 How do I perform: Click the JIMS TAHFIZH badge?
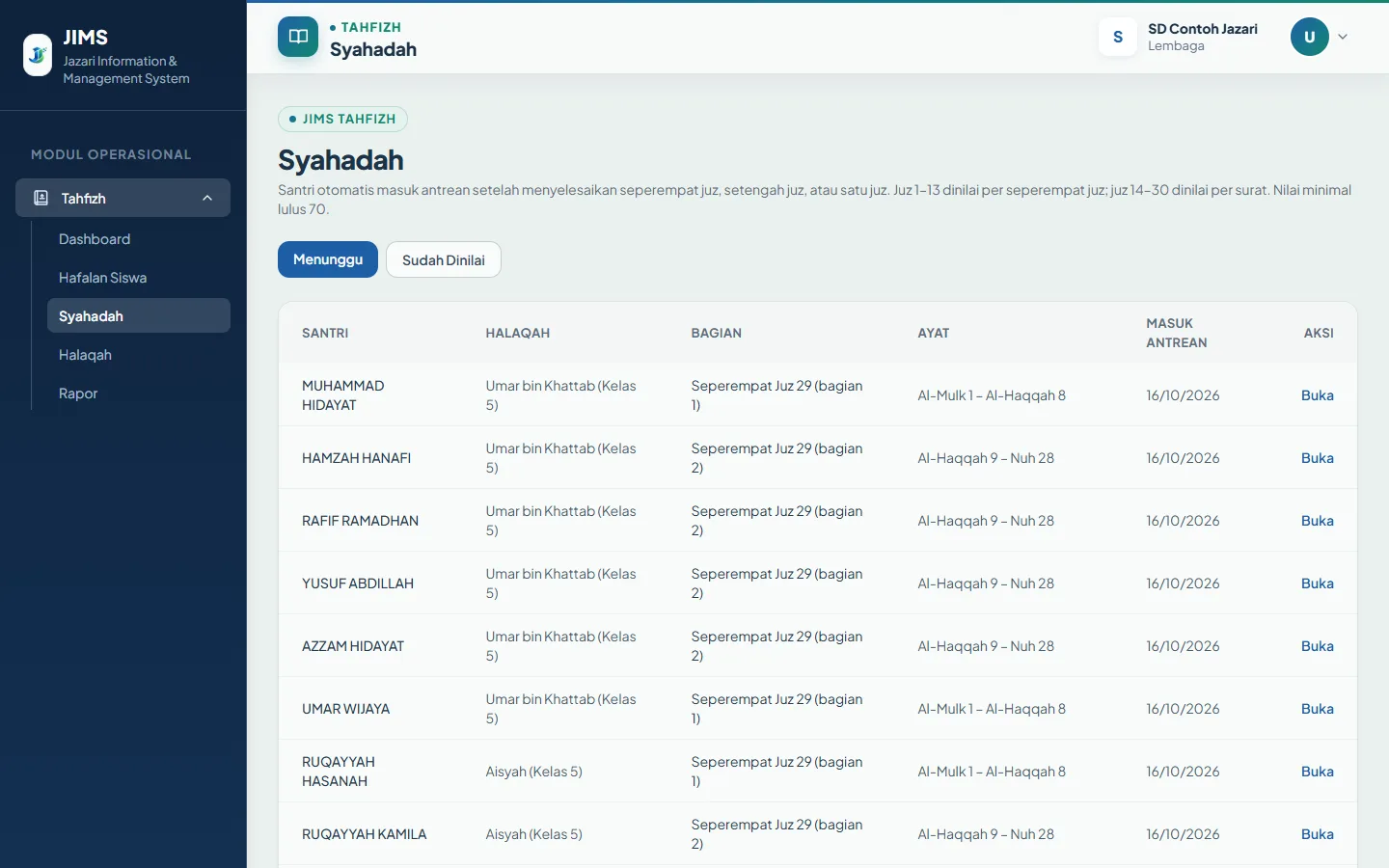click(x=342, y=119)
